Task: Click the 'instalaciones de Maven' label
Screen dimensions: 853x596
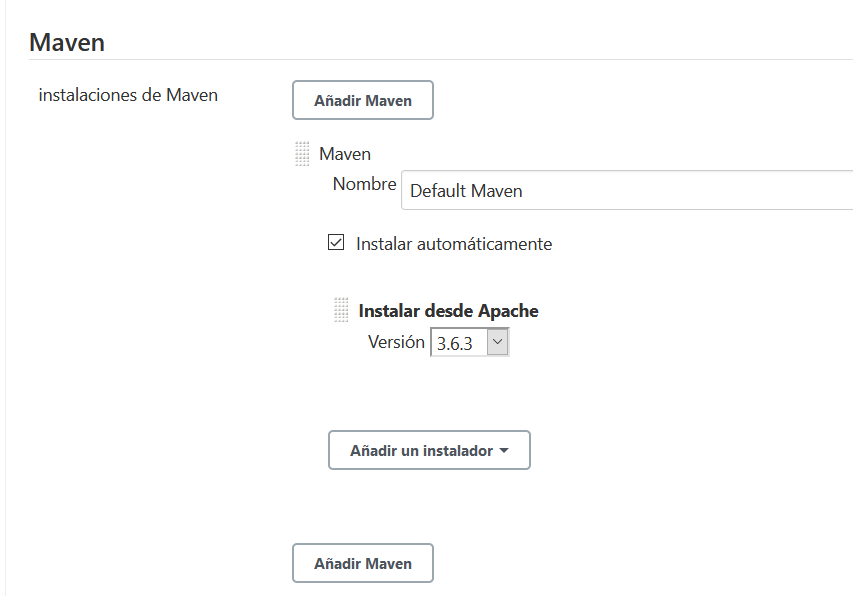Action: pyautogui.click(x=127, y=95)
